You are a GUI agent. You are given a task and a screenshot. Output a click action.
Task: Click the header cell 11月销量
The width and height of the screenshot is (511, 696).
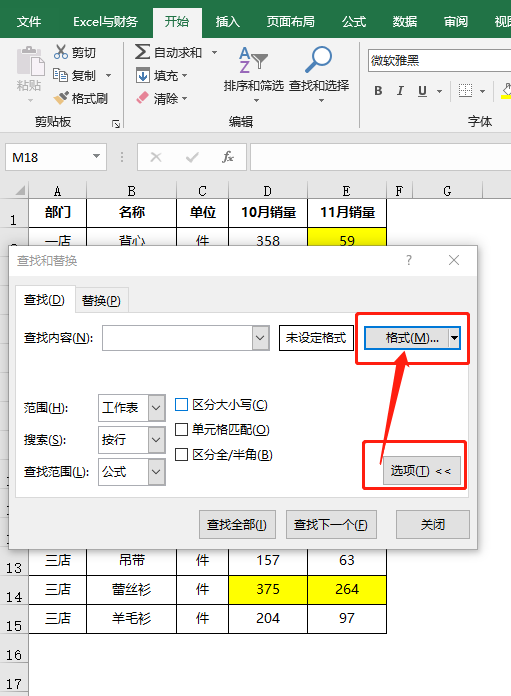pyautogui.click(x=347, y=213)
